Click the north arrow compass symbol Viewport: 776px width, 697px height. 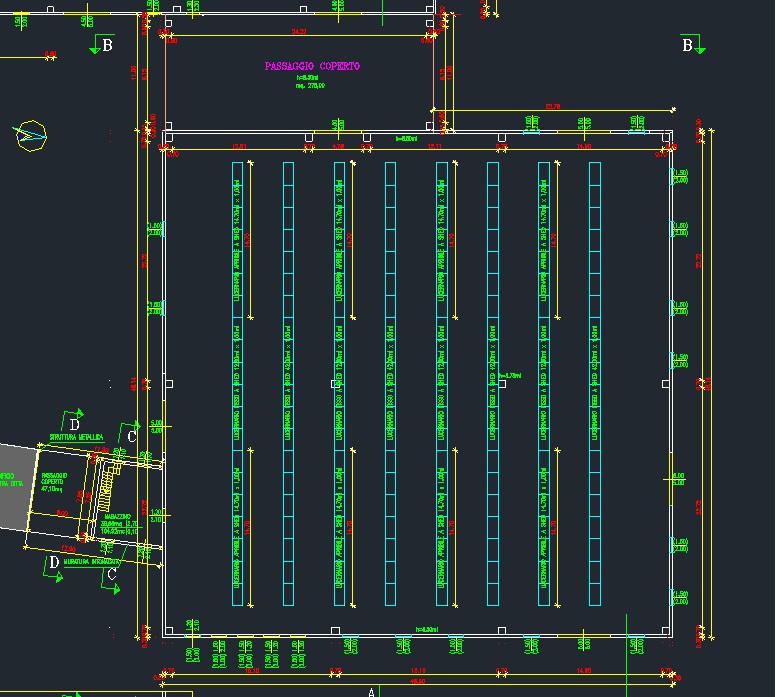point(31,135)
